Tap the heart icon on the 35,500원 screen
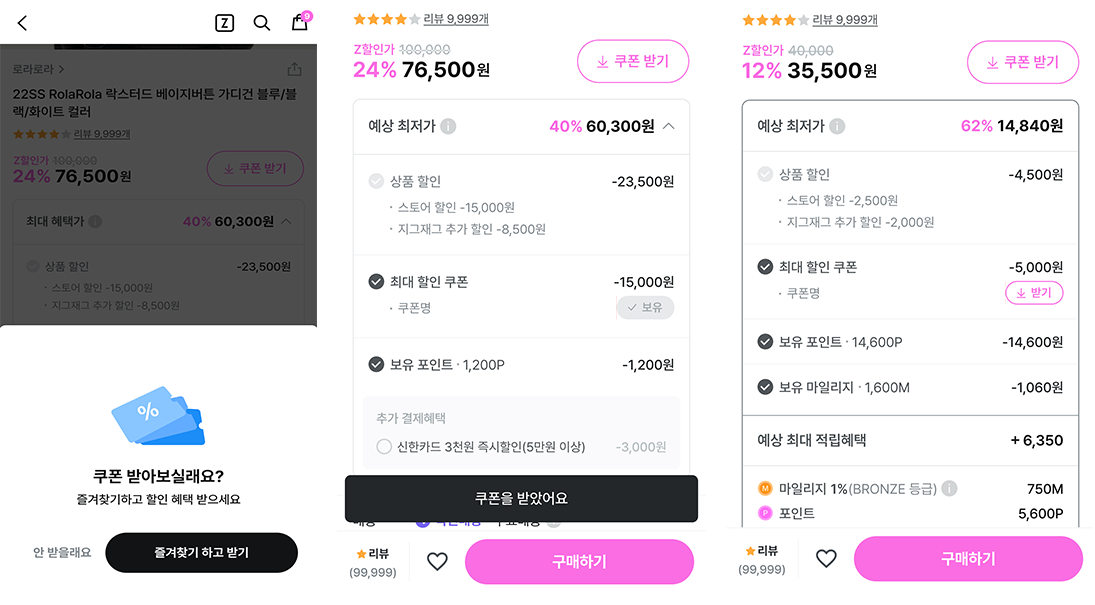The image size is (1095, 605). click(x=826, y=559)
